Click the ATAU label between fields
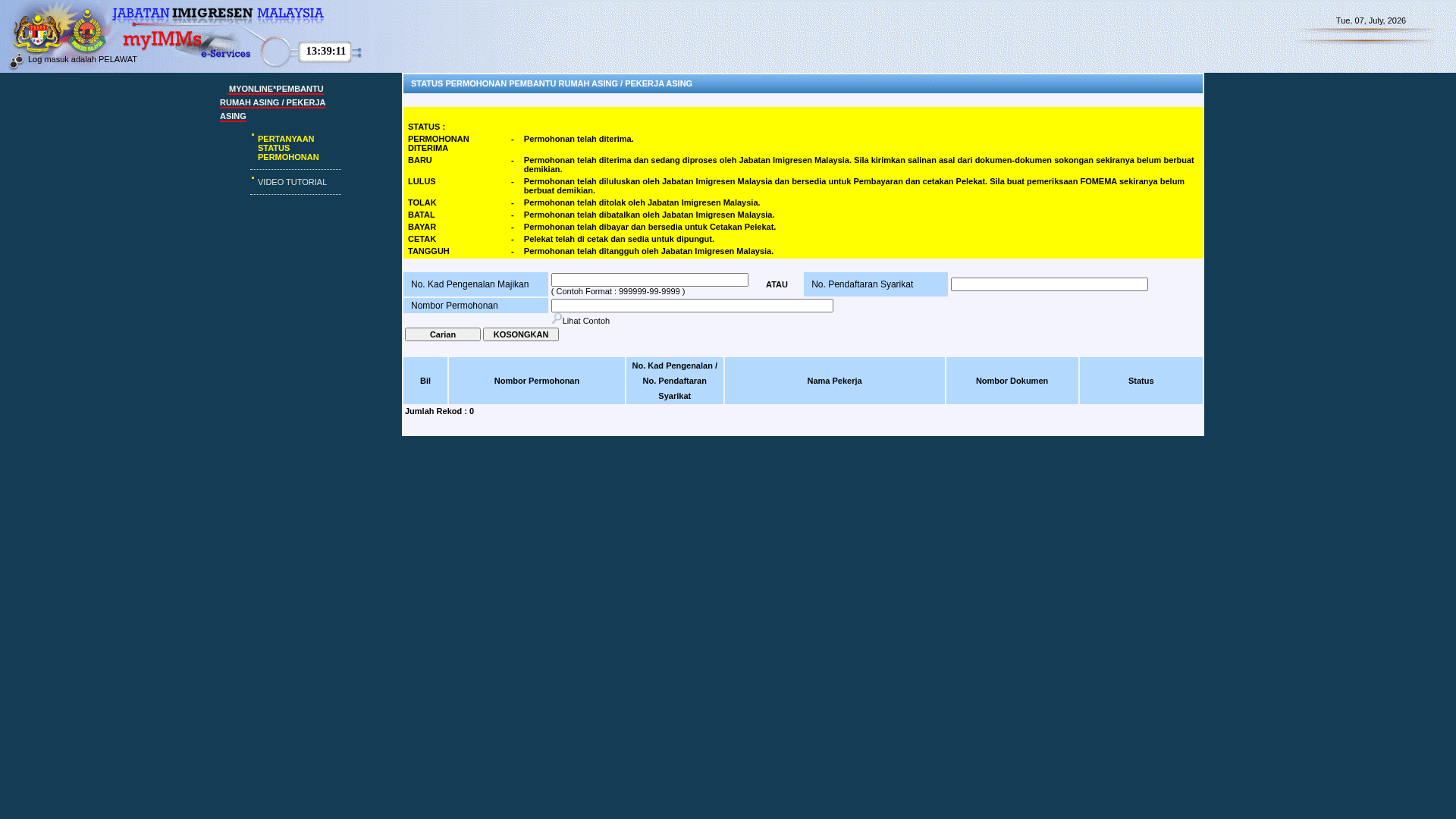The width and height of the screenshot is (1456, 819). [777, 284]
